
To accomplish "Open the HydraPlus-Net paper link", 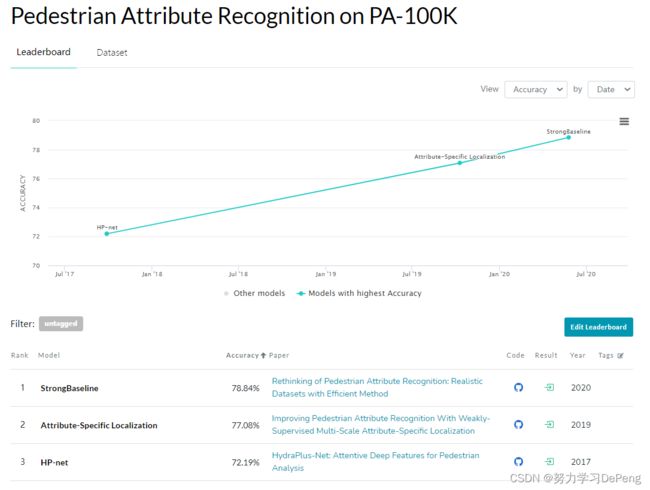I will tap(375, 461).
